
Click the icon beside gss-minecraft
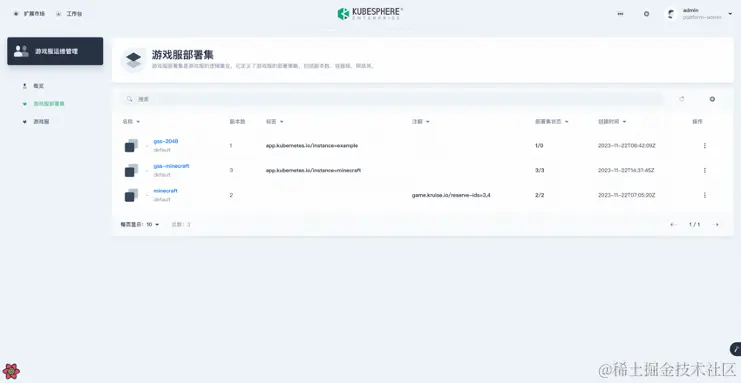pyautogui.click(x=131, y=170)
